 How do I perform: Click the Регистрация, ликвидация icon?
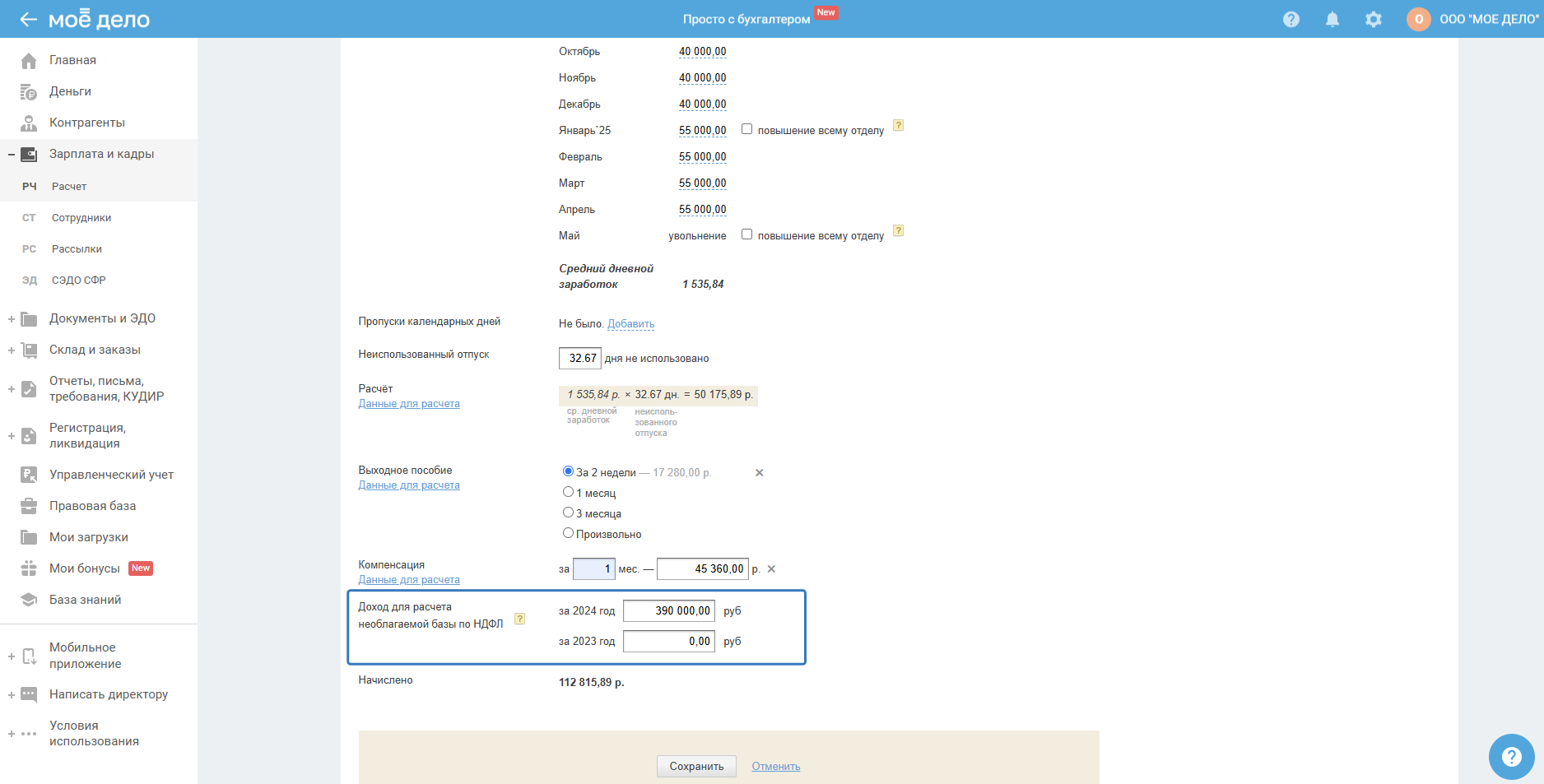[x=29, y=435]
